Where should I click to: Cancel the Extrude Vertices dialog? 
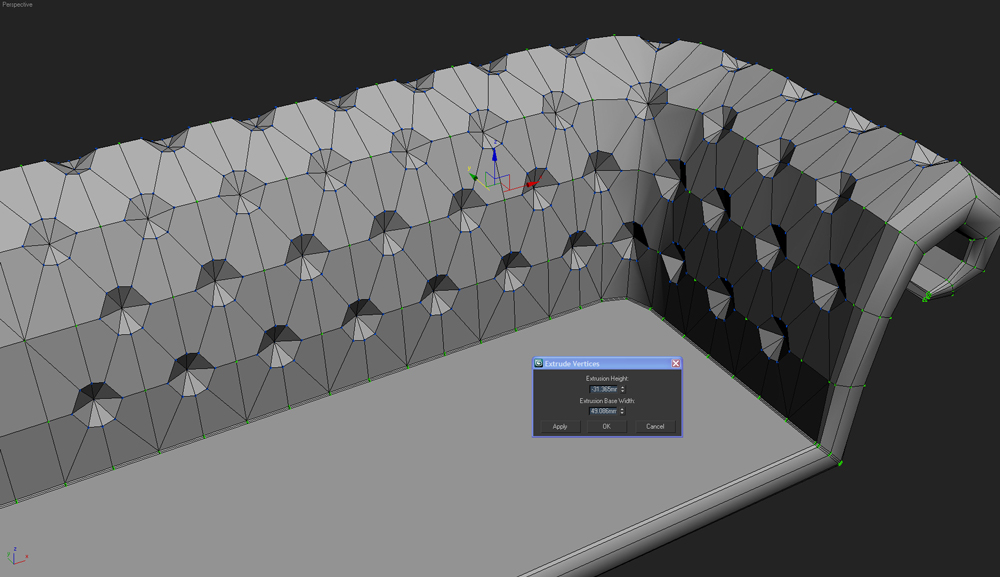[655, 426]
